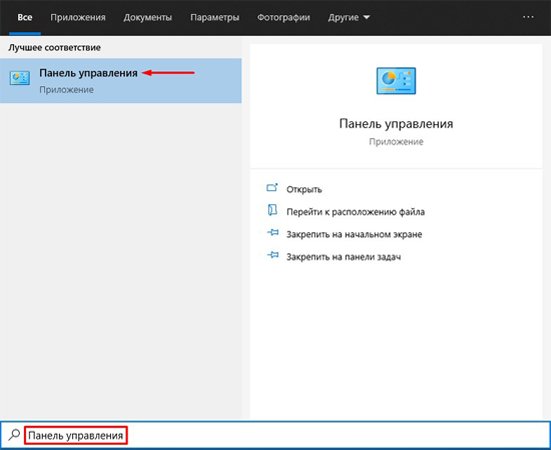Viewport: 551px width, 450px height.
Task: Open the three-dots options menu
Action: pyautogui.click(x=528, y=17)
